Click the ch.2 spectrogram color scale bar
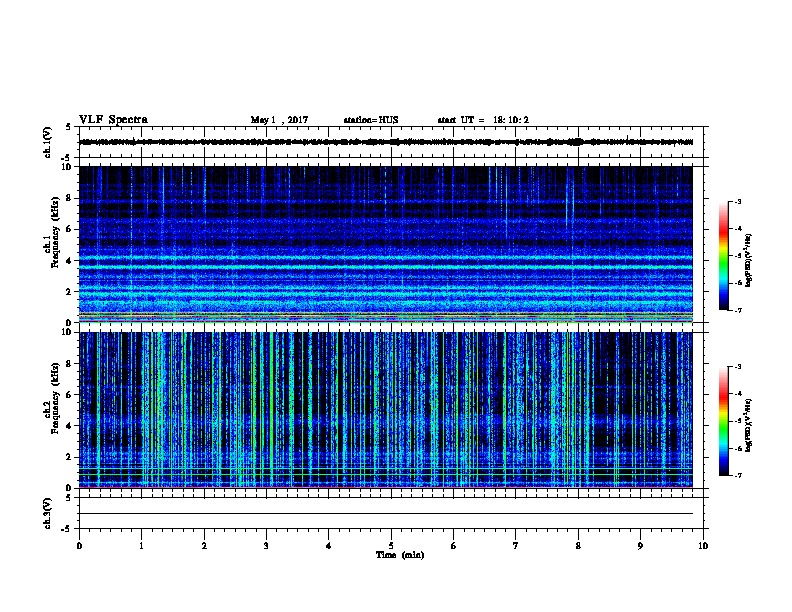 click(724, 421)
